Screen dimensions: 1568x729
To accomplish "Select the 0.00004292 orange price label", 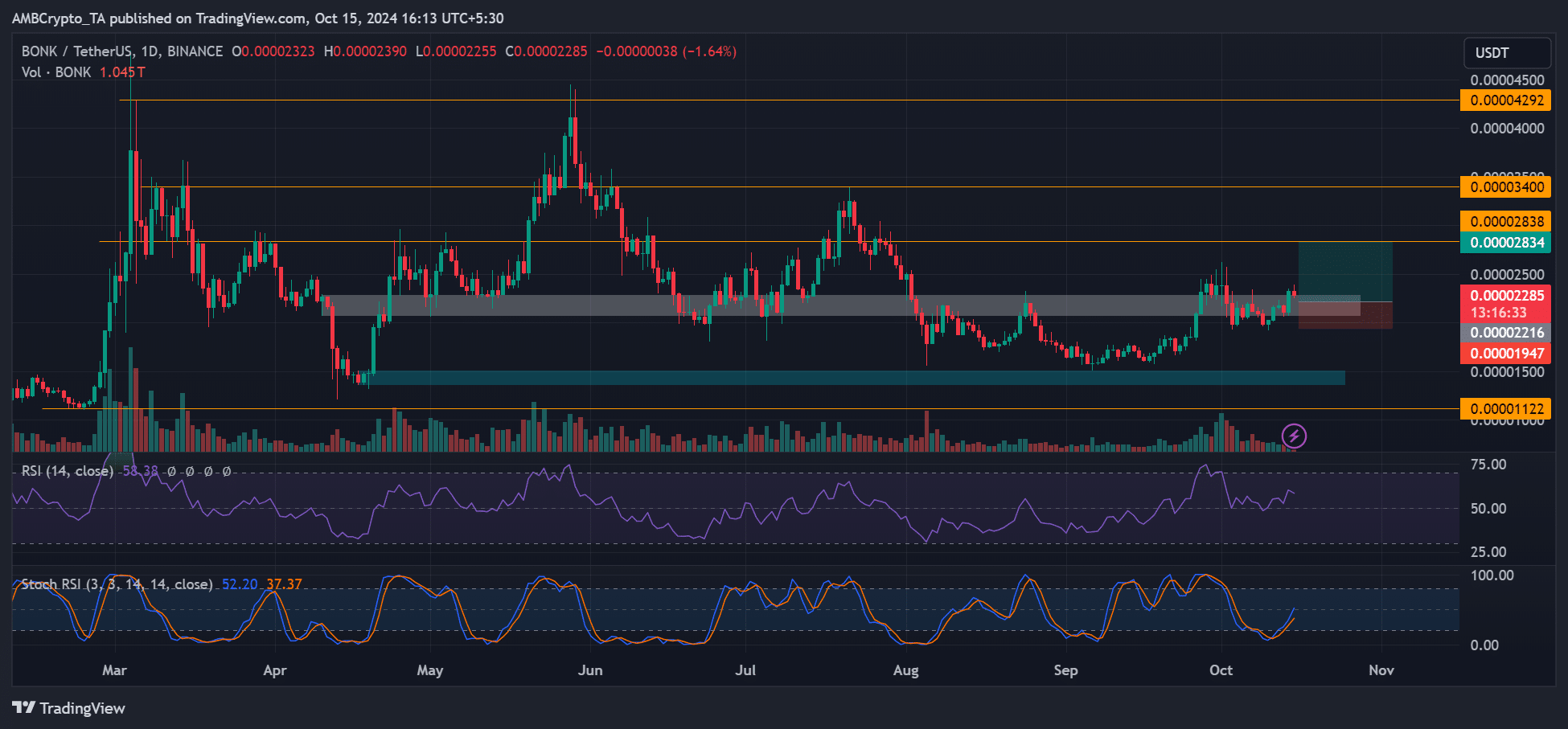I will 1505,100.
